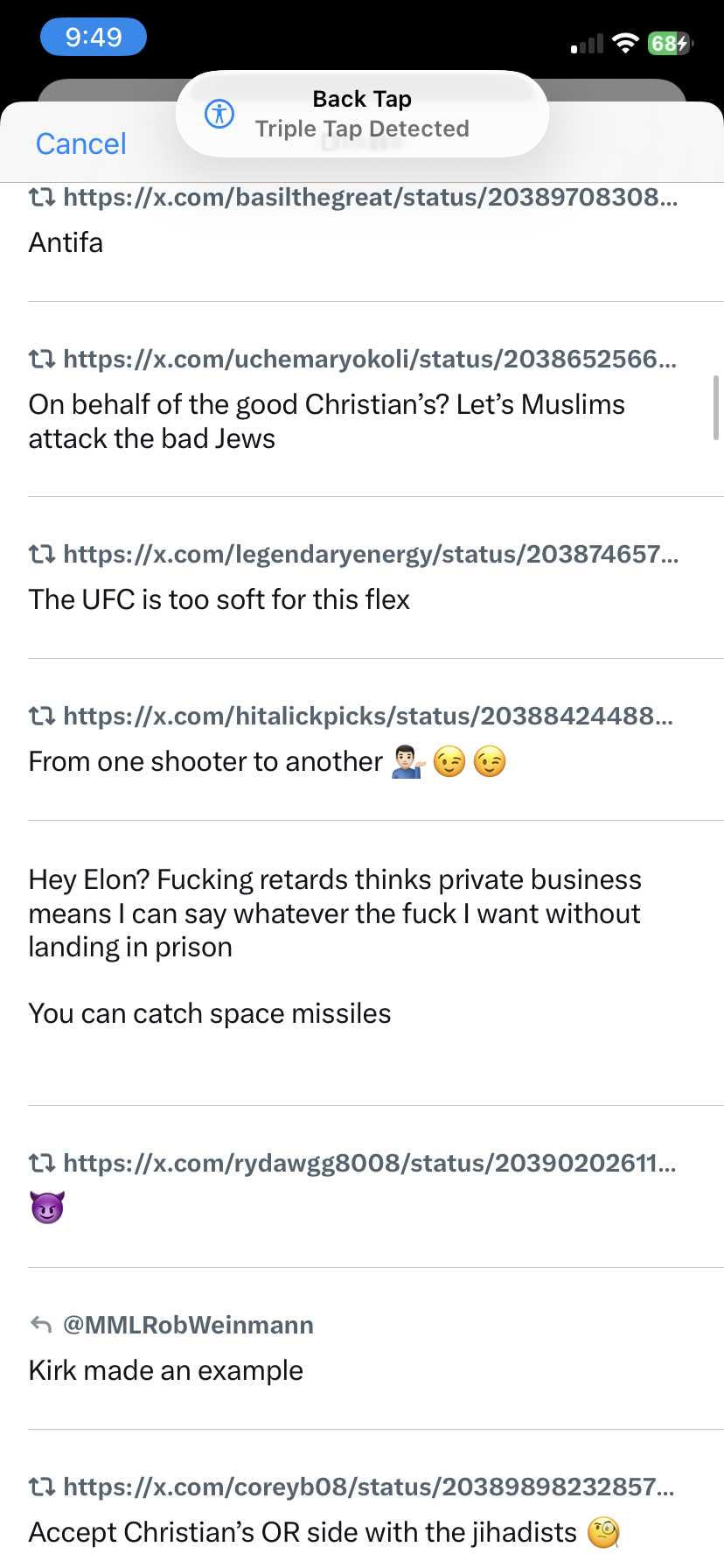
Task: Tap retweet icon beside legendaryenergy link
Action: click(x=42, y=554)
